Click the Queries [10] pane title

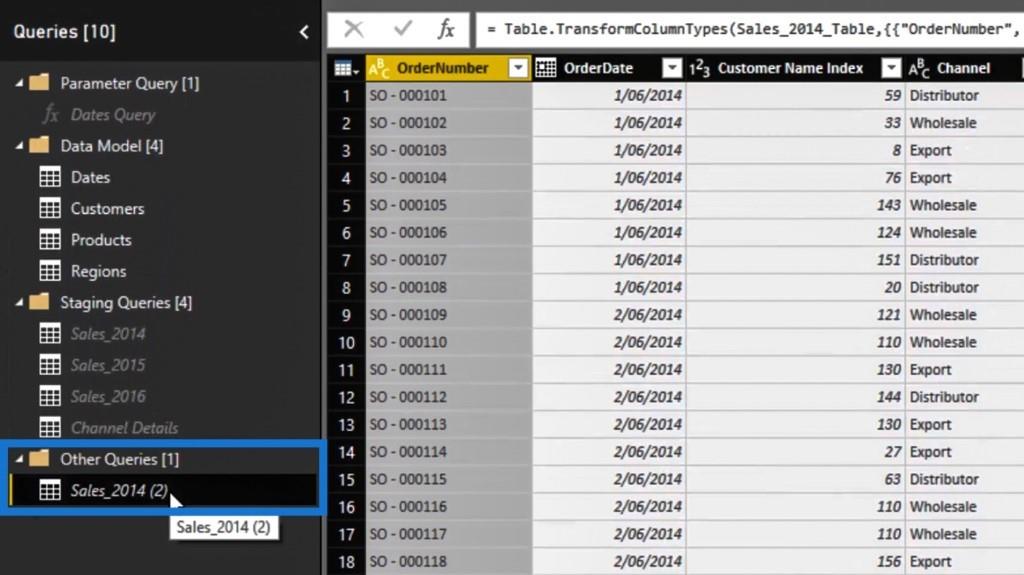(64, 32)
